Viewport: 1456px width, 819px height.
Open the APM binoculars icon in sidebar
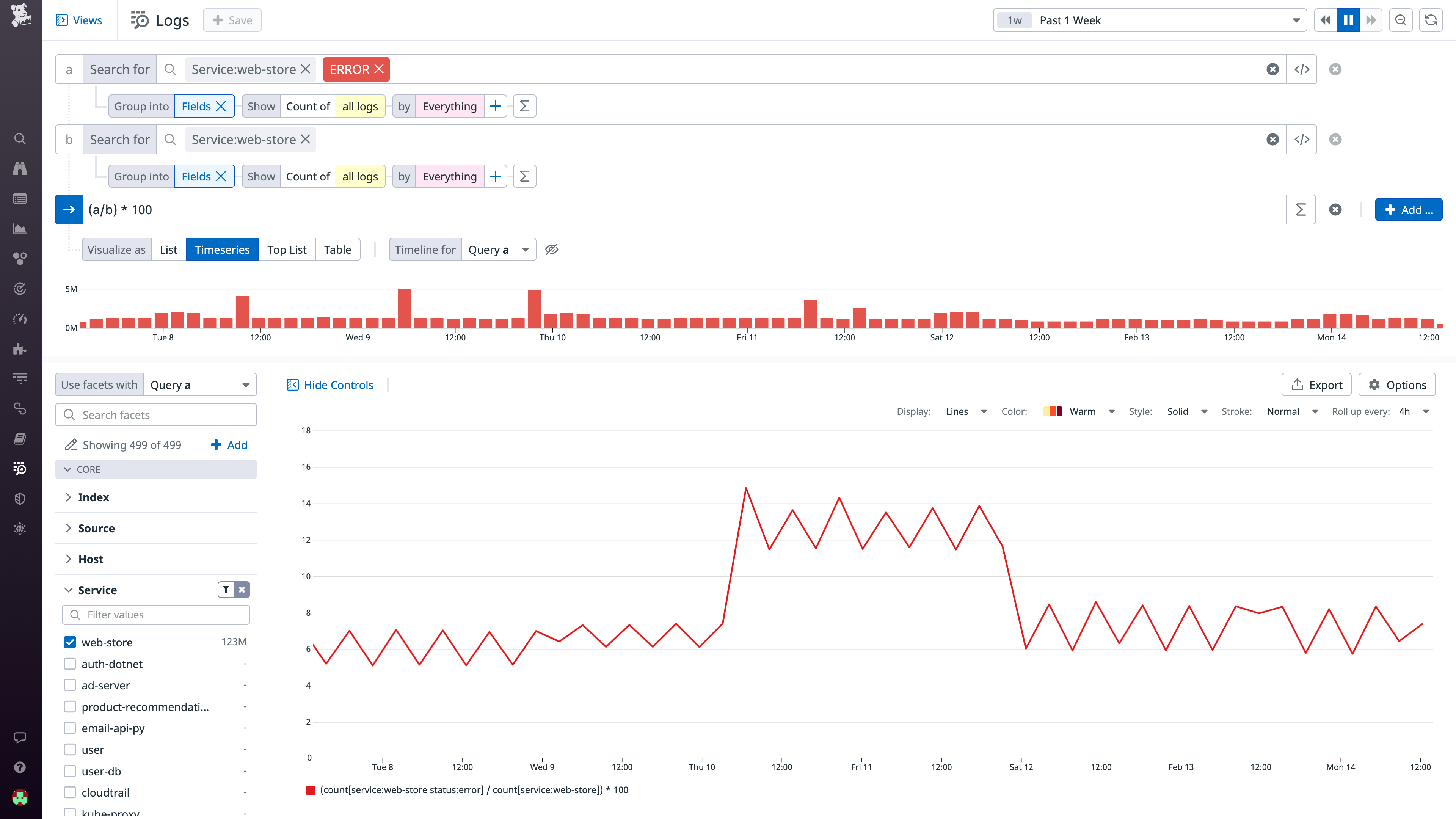20,168
